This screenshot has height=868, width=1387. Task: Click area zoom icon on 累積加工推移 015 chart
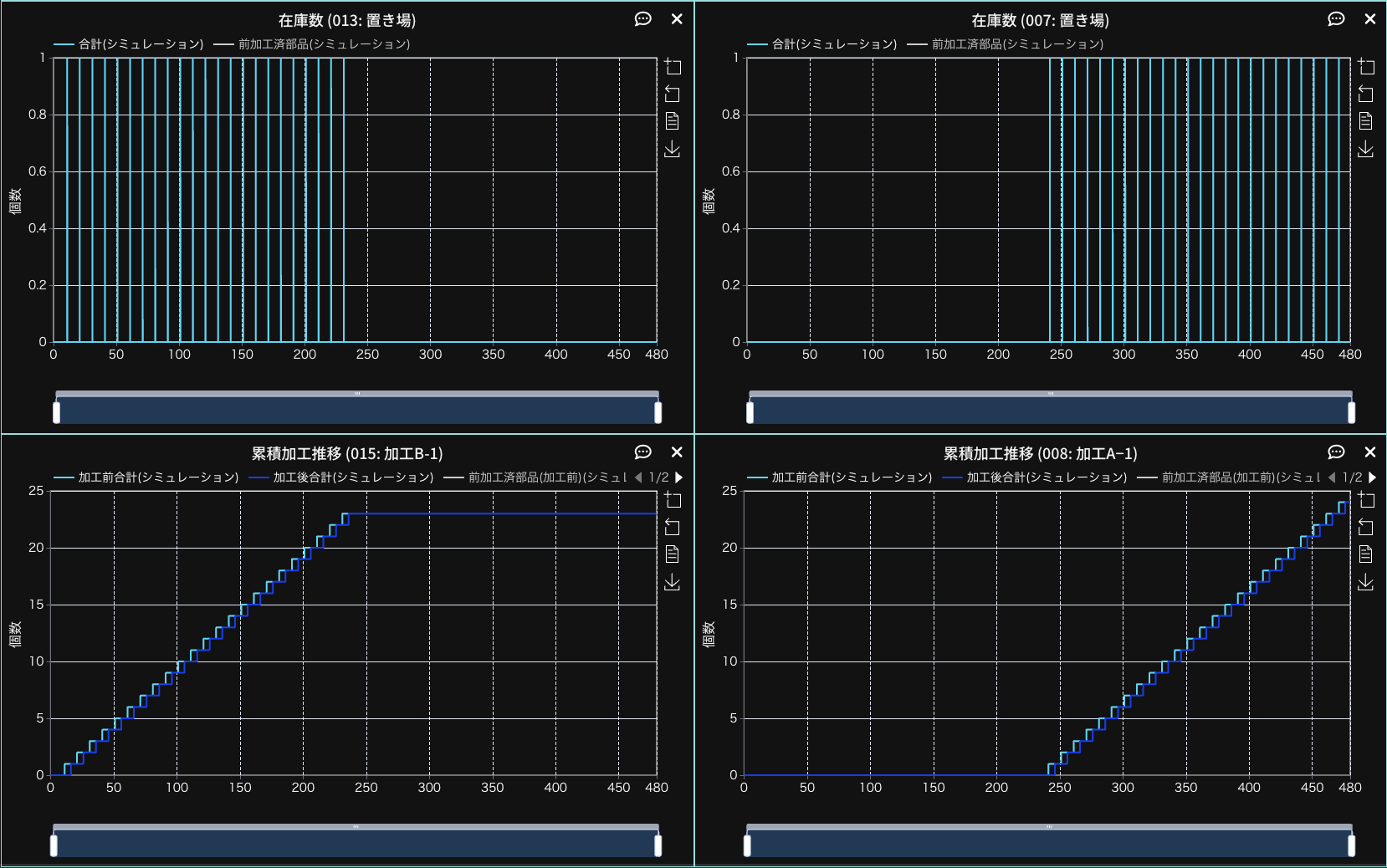tap(673, 500)
